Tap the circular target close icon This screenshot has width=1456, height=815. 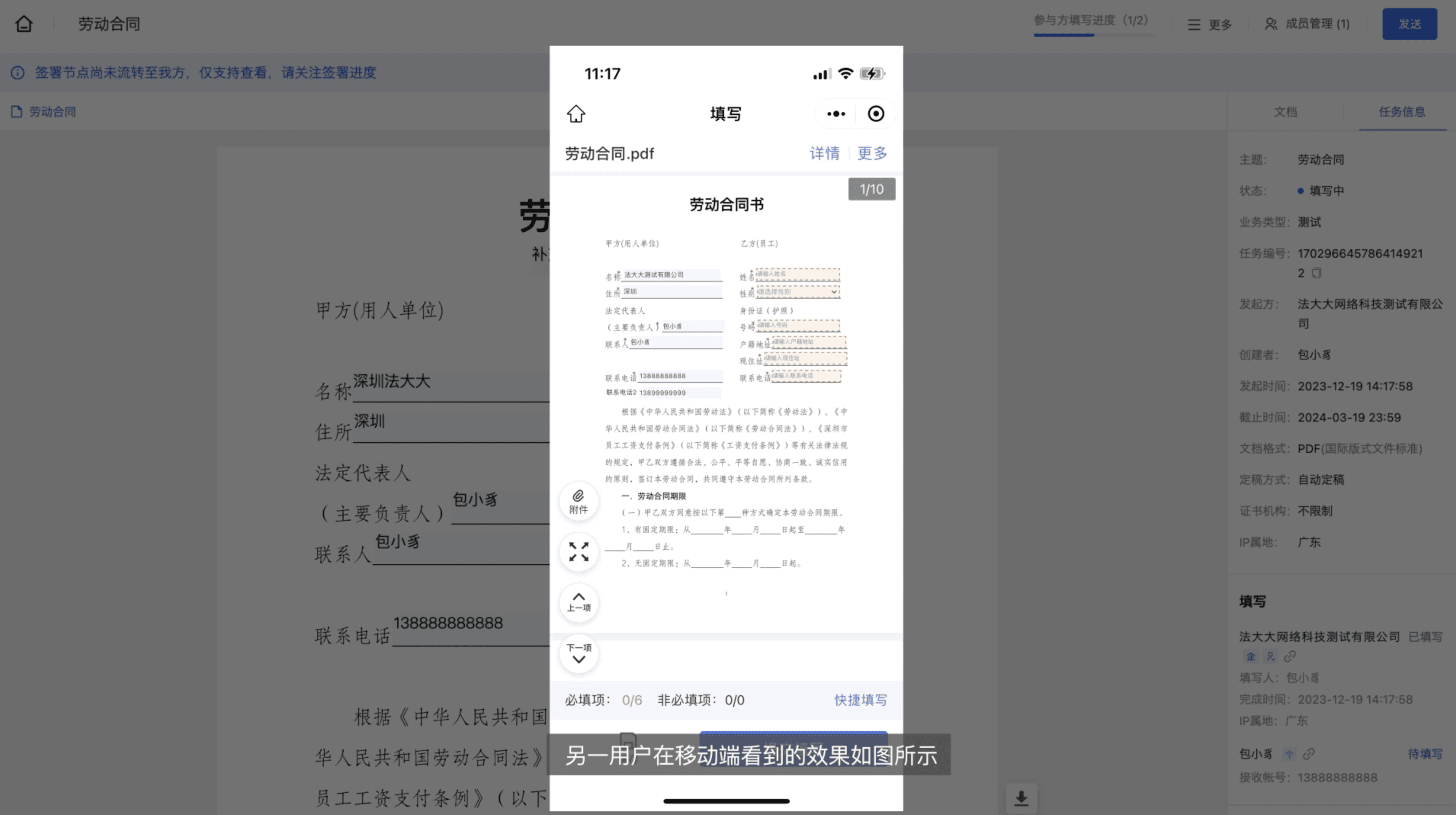pos(876,114)
